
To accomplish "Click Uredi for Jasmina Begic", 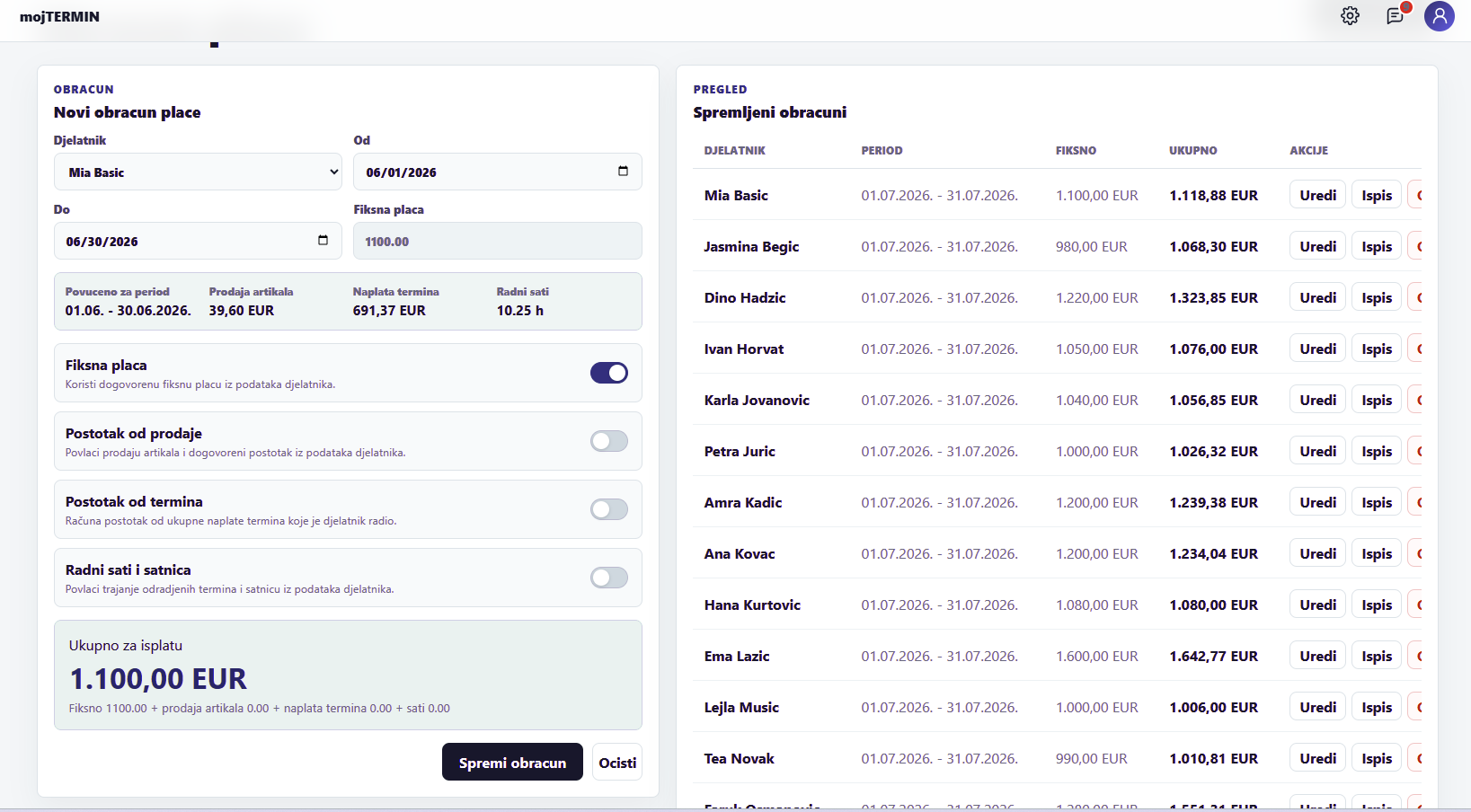I will click(x=1317, y=246).
